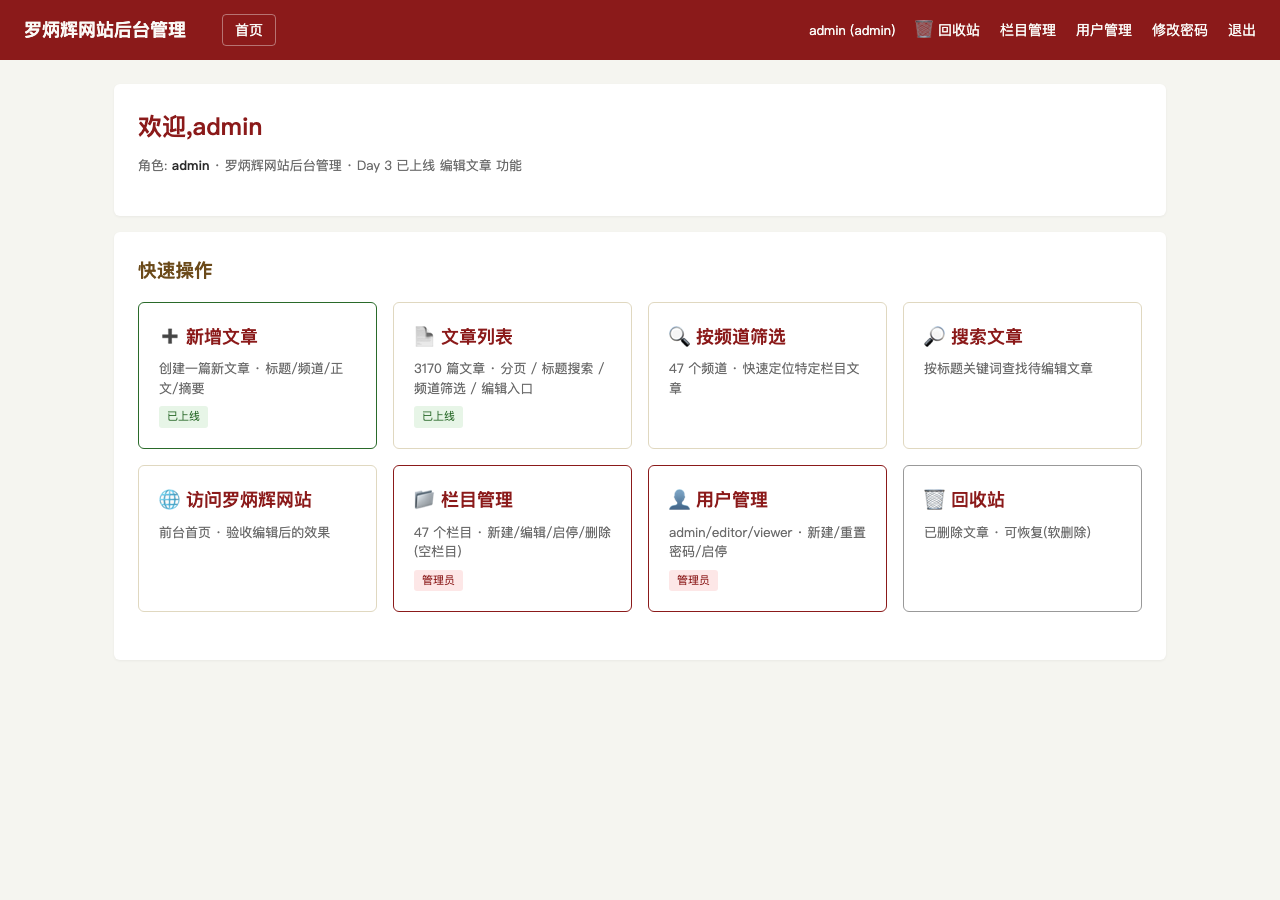Click the 管理员 badge on 栏目管理 card
Viewport: 1280px width, 900px height.
pos(438,580)
